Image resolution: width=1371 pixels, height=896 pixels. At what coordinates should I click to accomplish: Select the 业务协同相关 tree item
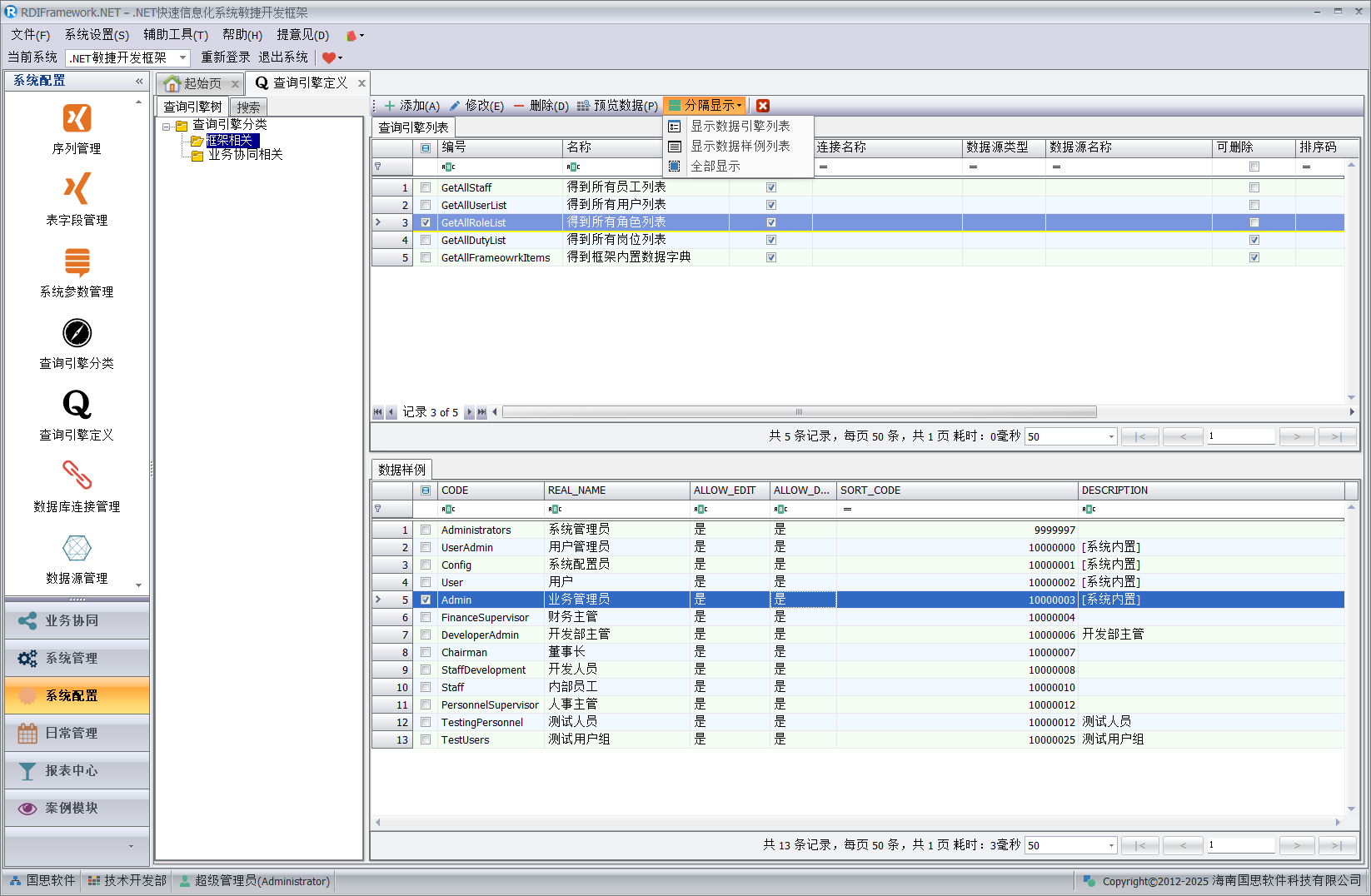pyautogui.click(x=245, y=155)
